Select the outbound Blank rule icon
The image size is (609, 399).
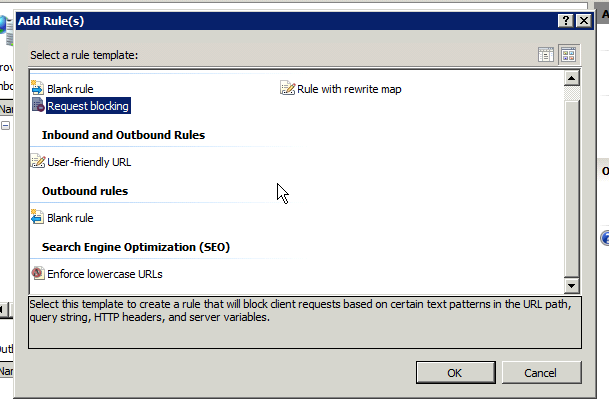pyautogui.click(x=37, y=217)
